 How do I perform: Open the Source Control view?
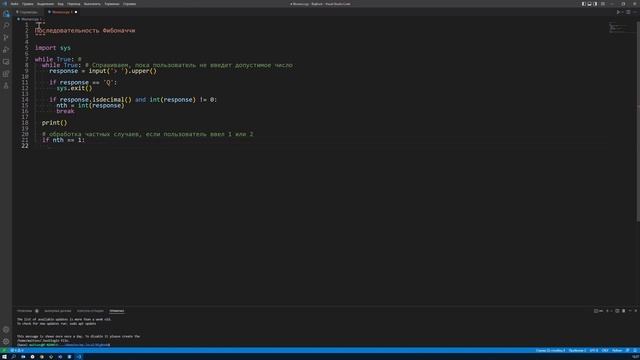tap(6, 38)
